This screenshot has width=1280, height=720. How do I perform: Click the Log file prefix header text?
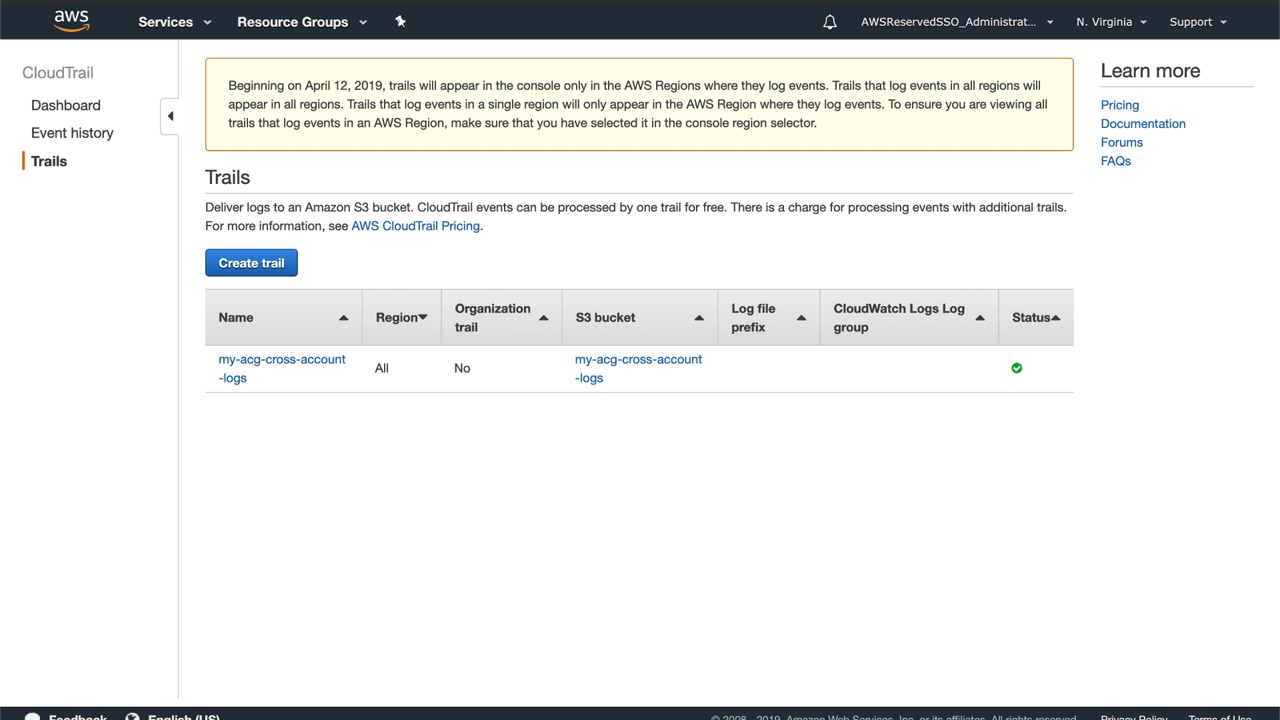tap(753, 318)
